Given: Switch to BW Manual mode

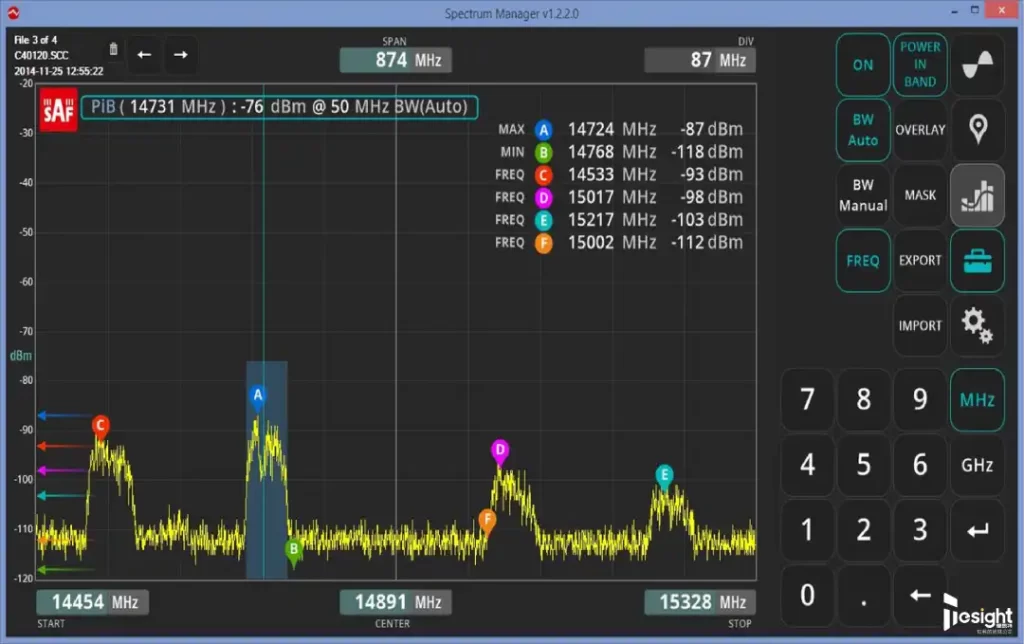Looking at the screenshot, I should tap(863, 195).
